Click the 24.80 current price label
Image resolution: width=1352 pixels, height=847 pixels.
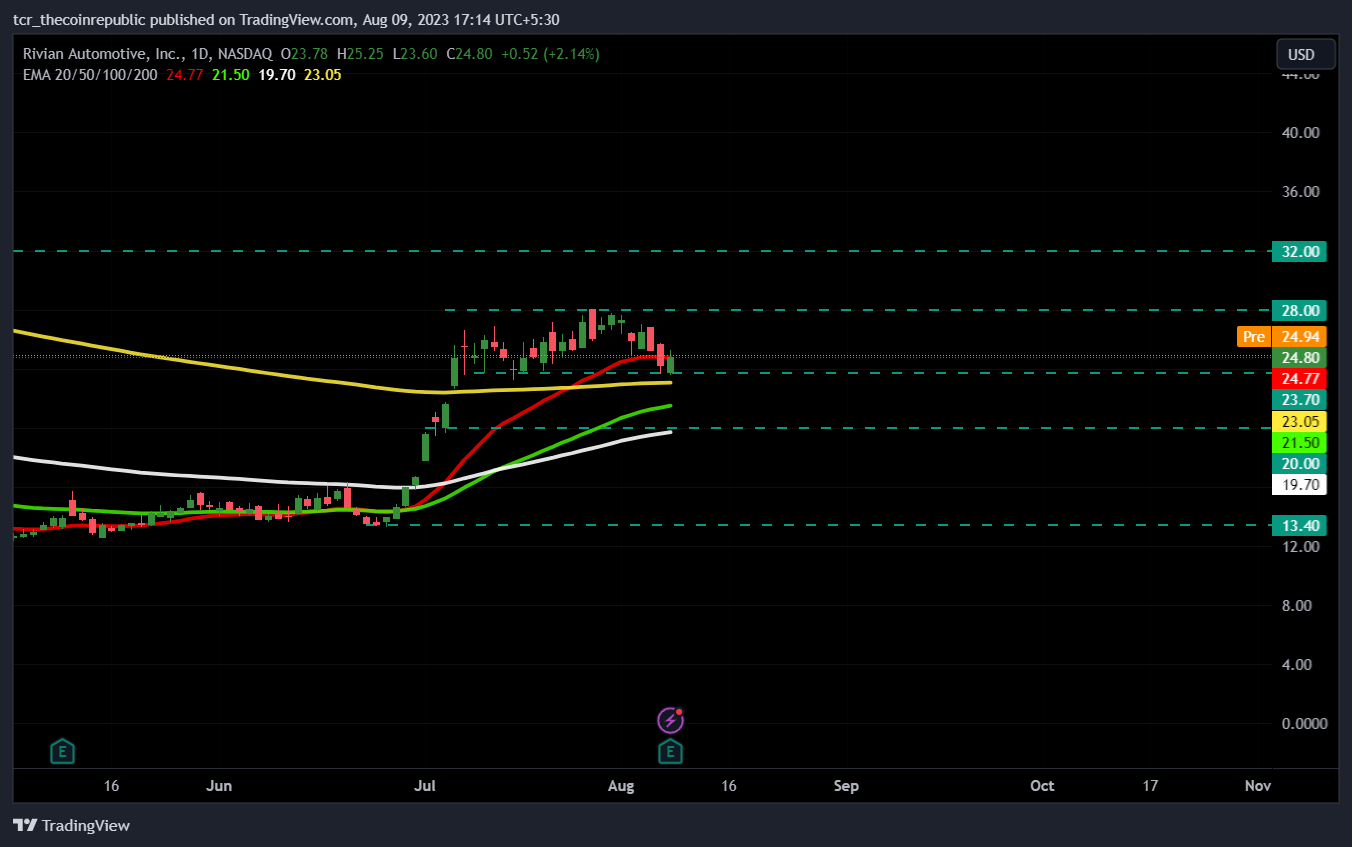[x=1299, y=358]
